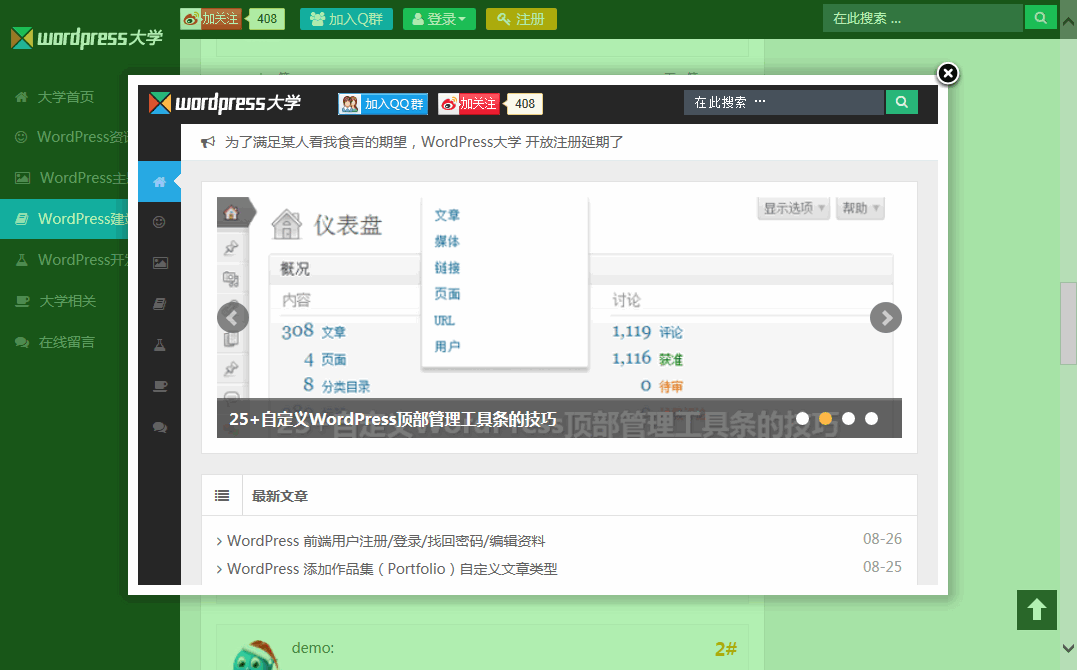The width and height of the screenshot is (1077, 670).
Task: Click page vertical scrollbar thumb
Action: (1068, 323)
